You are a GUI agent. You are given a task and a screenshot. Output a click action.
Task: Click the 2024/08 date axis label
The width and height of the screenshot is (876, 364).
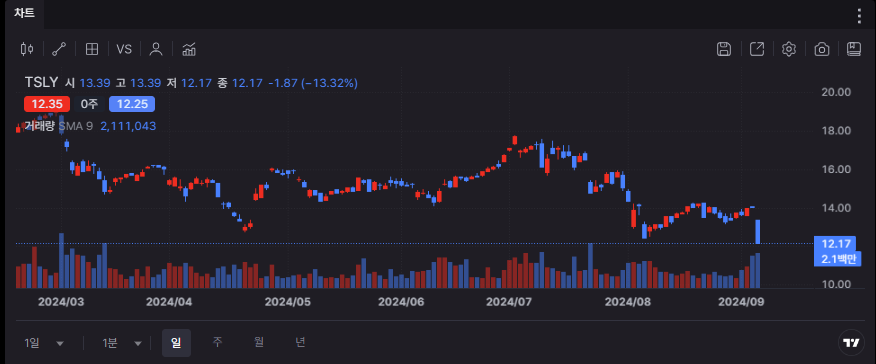click(x=628, y=302)
